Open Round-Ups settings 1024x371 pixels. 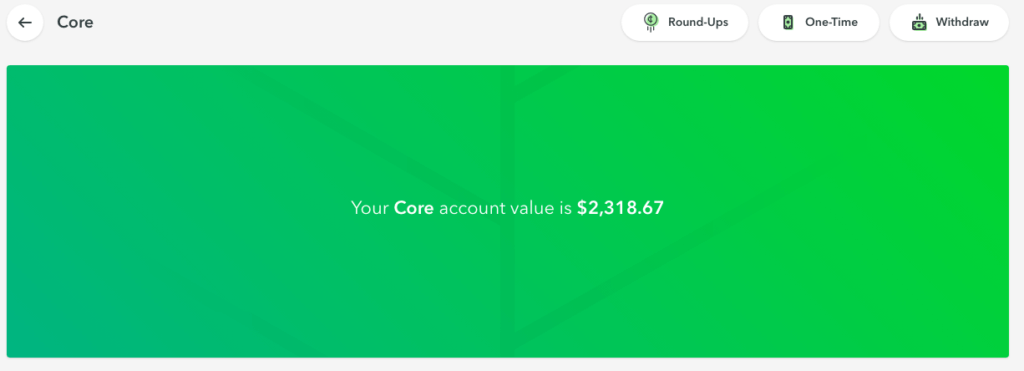pos(684,22)
